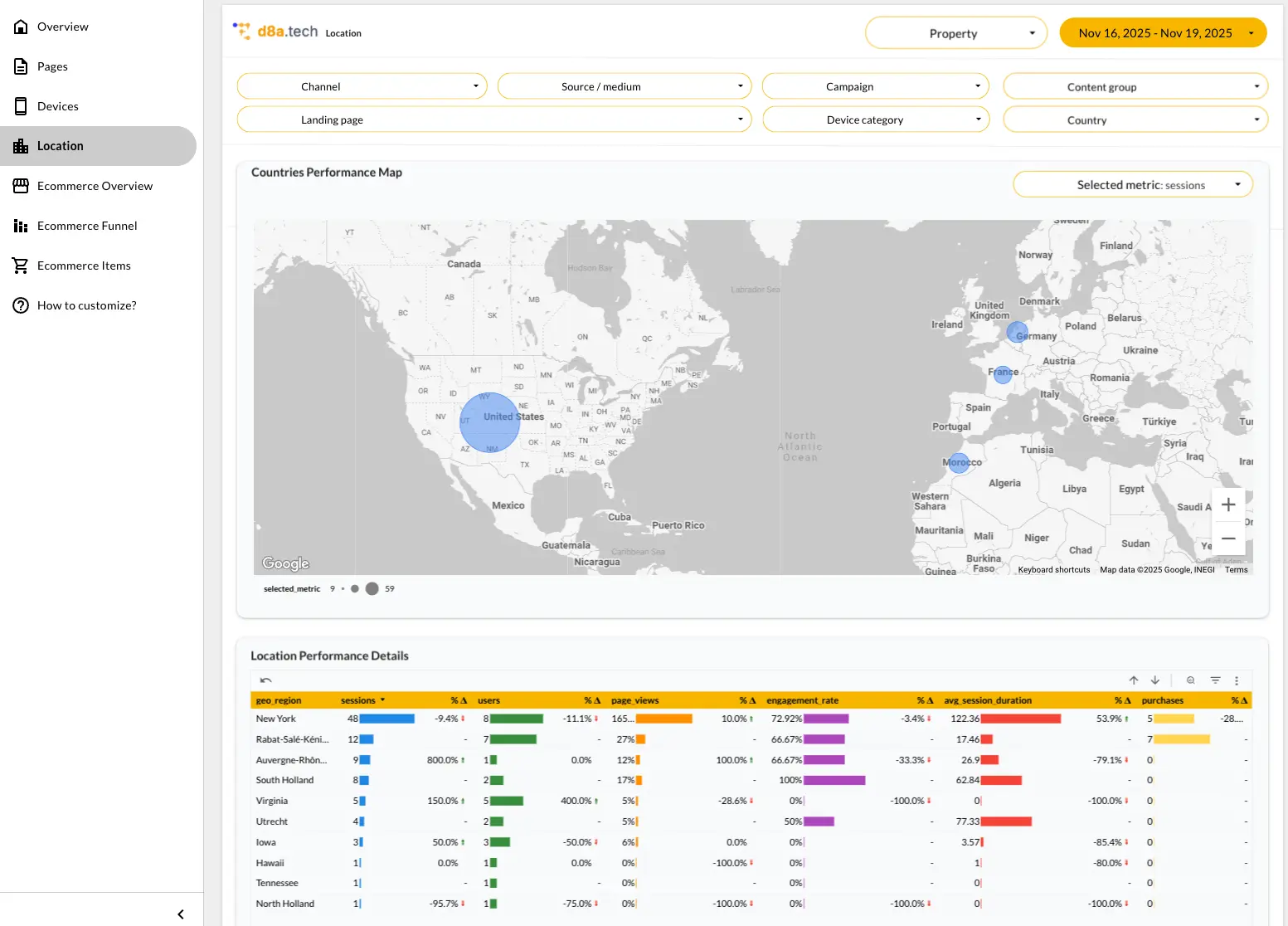The height and width of the screenshot is (926, 1288).
Task: Expand the Selected metric dropdown
Action: tap(1133, 185)
